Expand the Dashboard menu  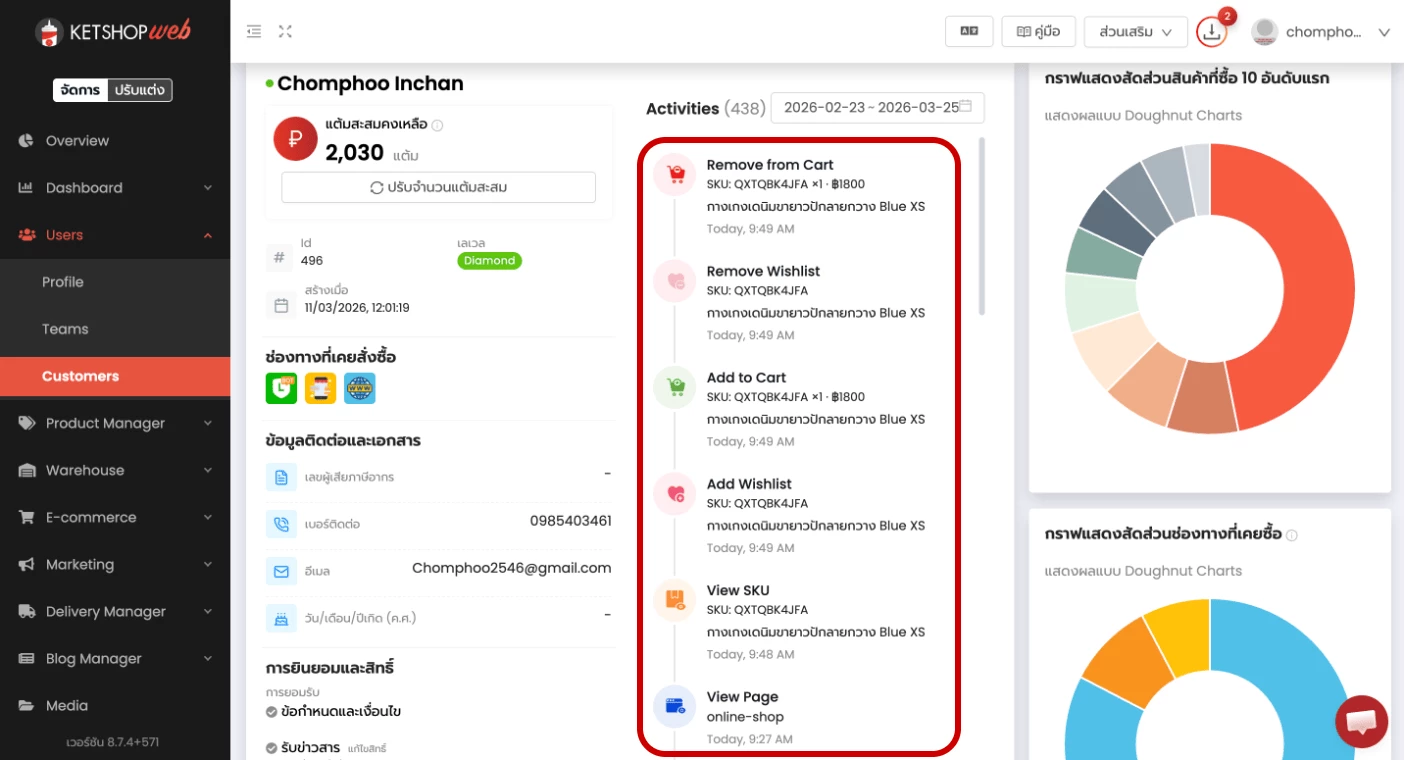[115, 188]
